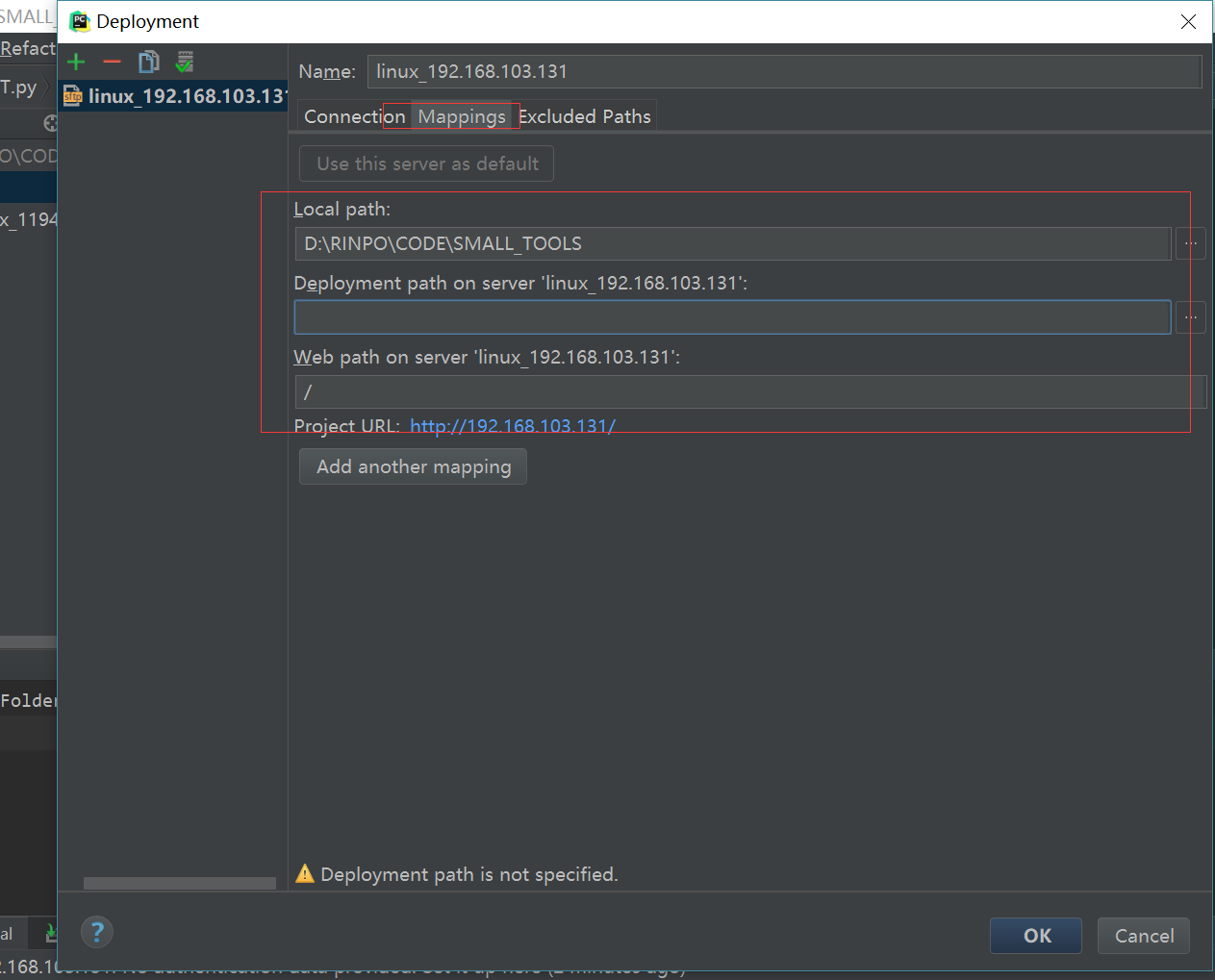Viewport: 1215px width, 980px height.
Task: Click the Name field for the server
Action: [x=783, y=71]
